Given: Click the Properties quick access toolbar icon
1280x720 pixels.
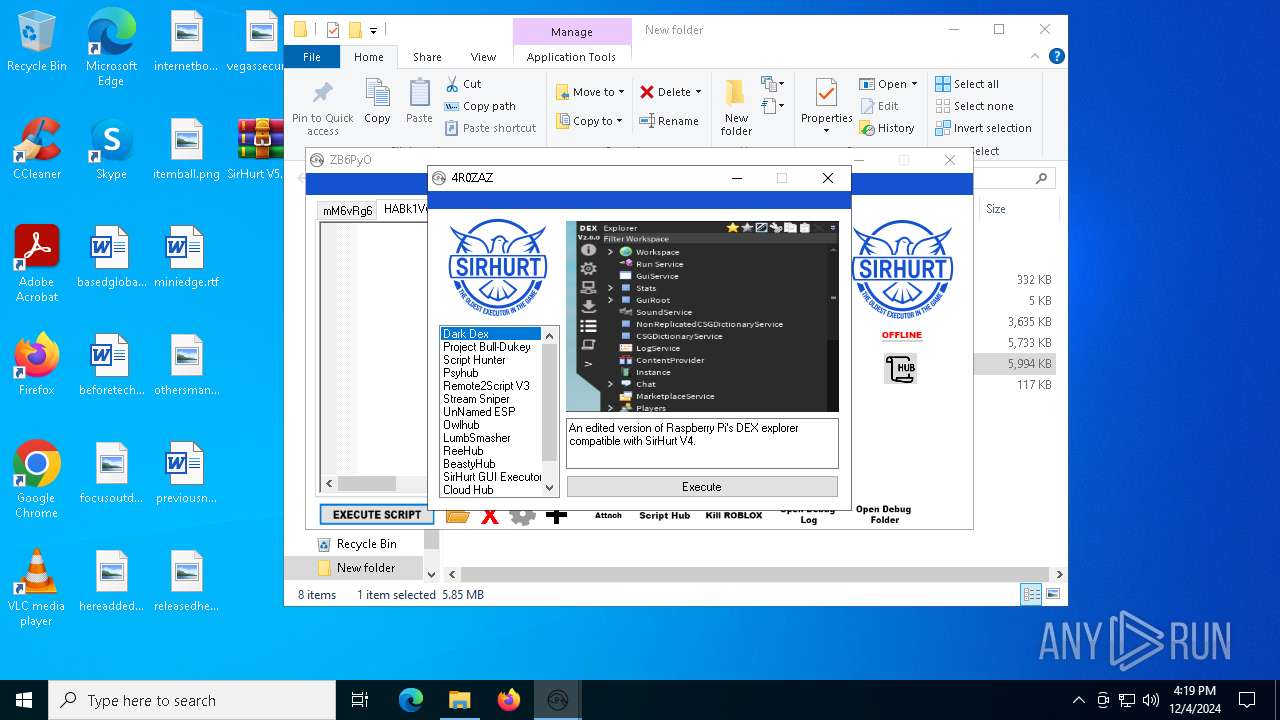Looking at the screenshot, I should 333,30.
